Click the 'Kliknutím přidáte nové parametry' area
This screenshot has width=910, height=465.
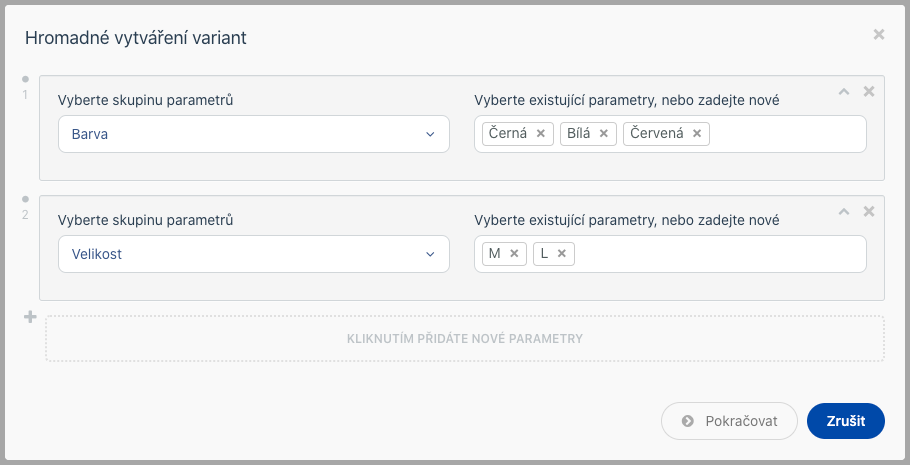[465, 338]
